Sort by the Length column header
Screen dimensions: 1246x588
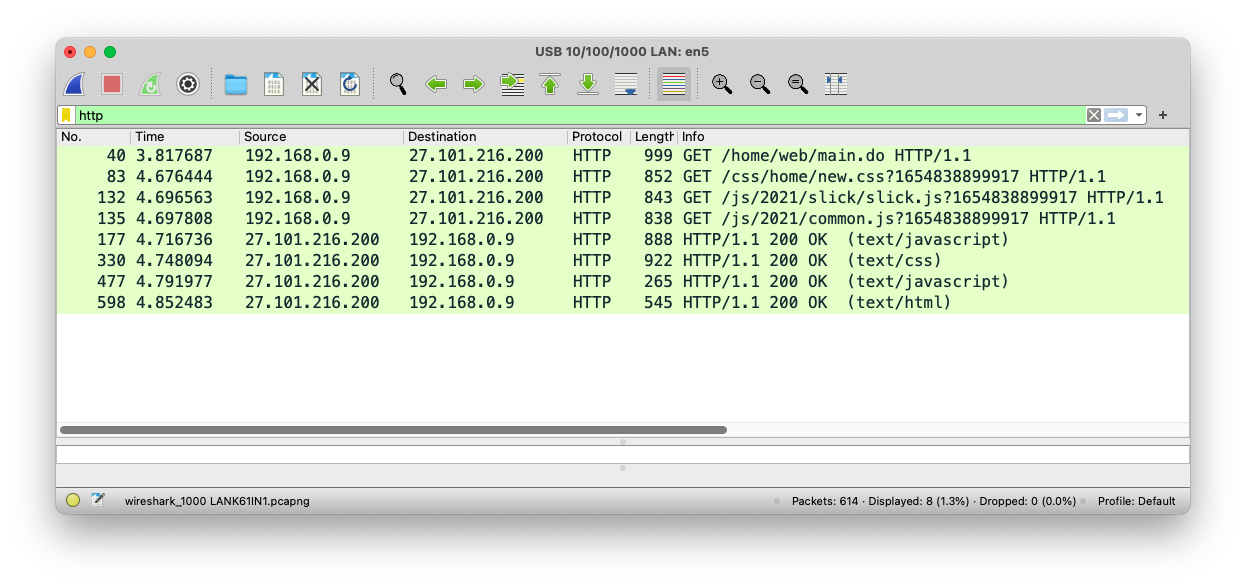point(654,137)
